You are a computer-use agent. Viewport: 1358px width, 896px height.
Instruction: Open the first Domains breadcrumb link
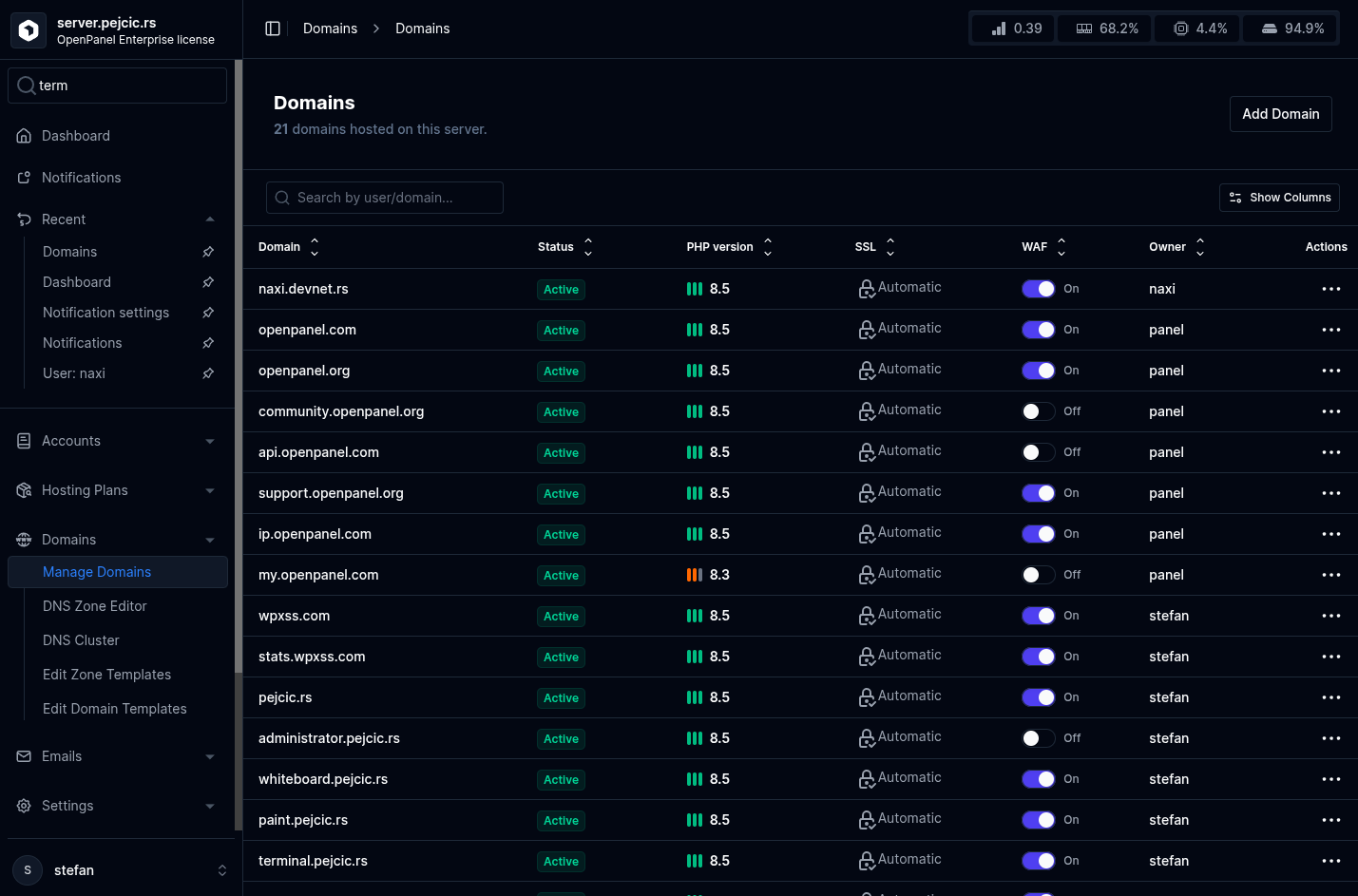330,29
